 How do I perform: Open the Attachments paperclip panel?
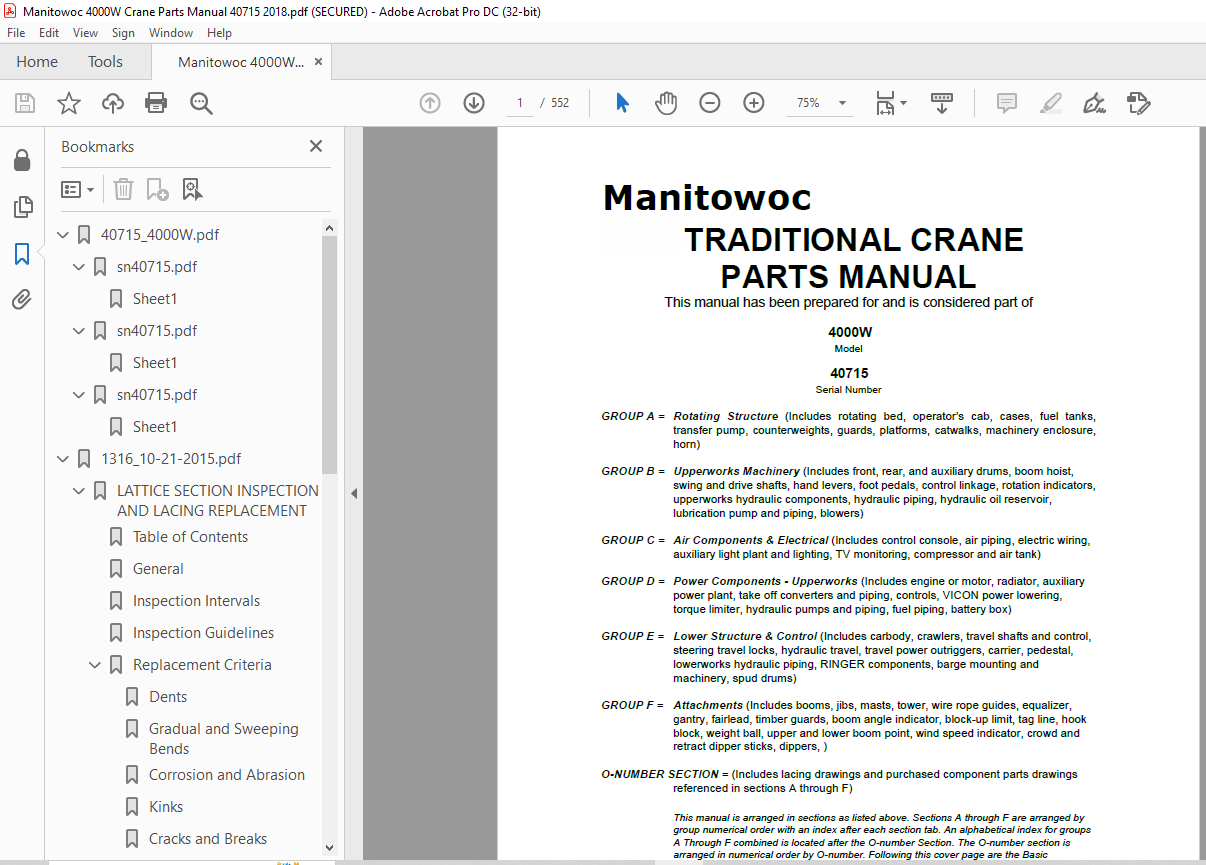click(x=21, y=299)
